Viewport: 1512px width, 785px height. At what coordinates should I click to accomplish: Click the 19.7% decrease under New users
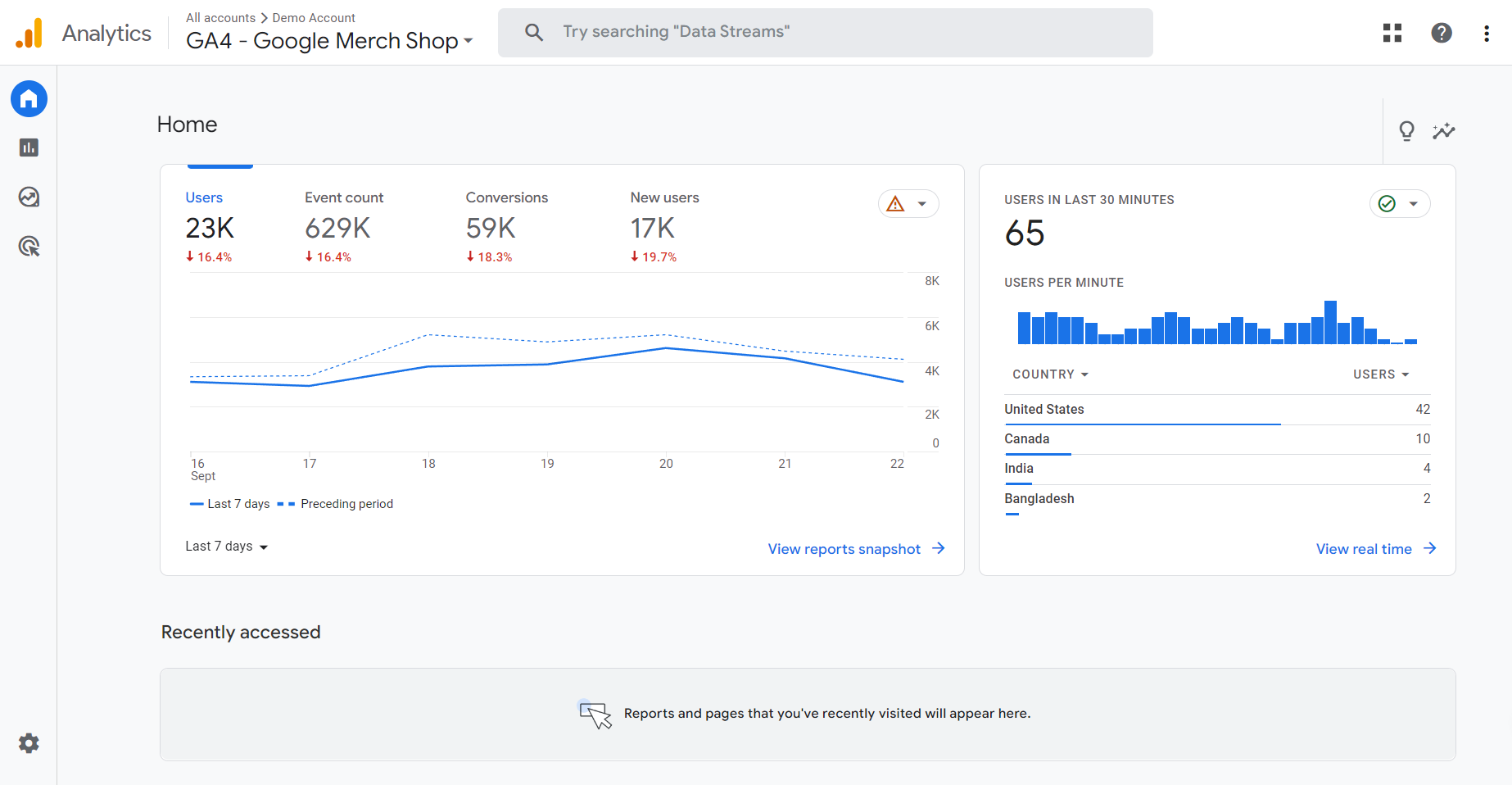(x=654, y=257)
